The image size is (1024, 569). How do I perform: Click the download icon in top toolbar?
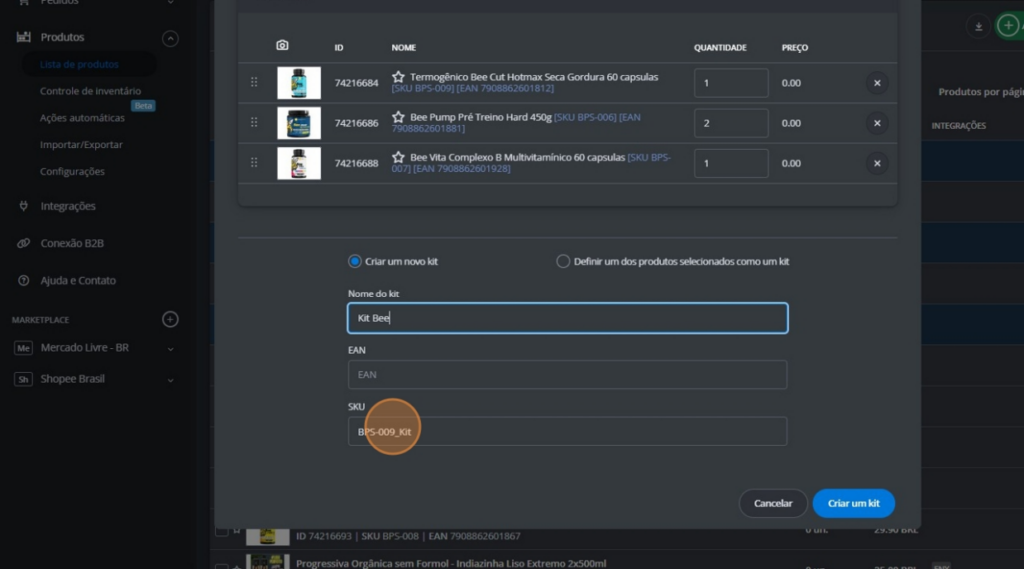coord(978,26)
